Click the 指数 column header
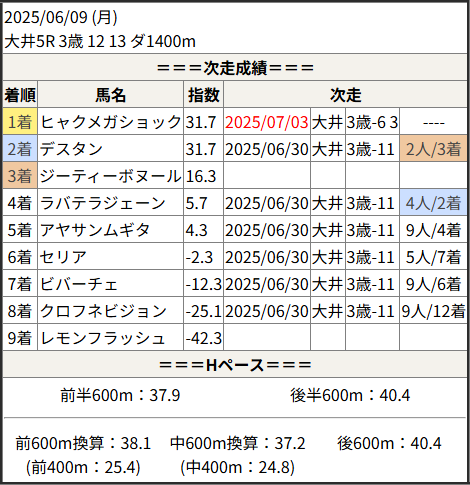 coord(203,95)
